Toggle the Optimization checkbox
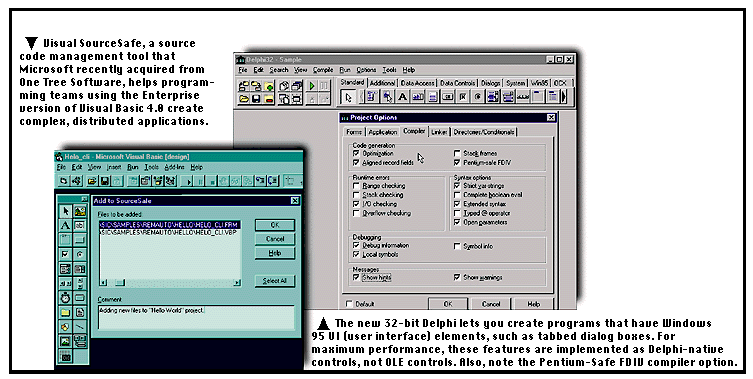This screenshot has width=753, height=379. [x=356, y=153]
